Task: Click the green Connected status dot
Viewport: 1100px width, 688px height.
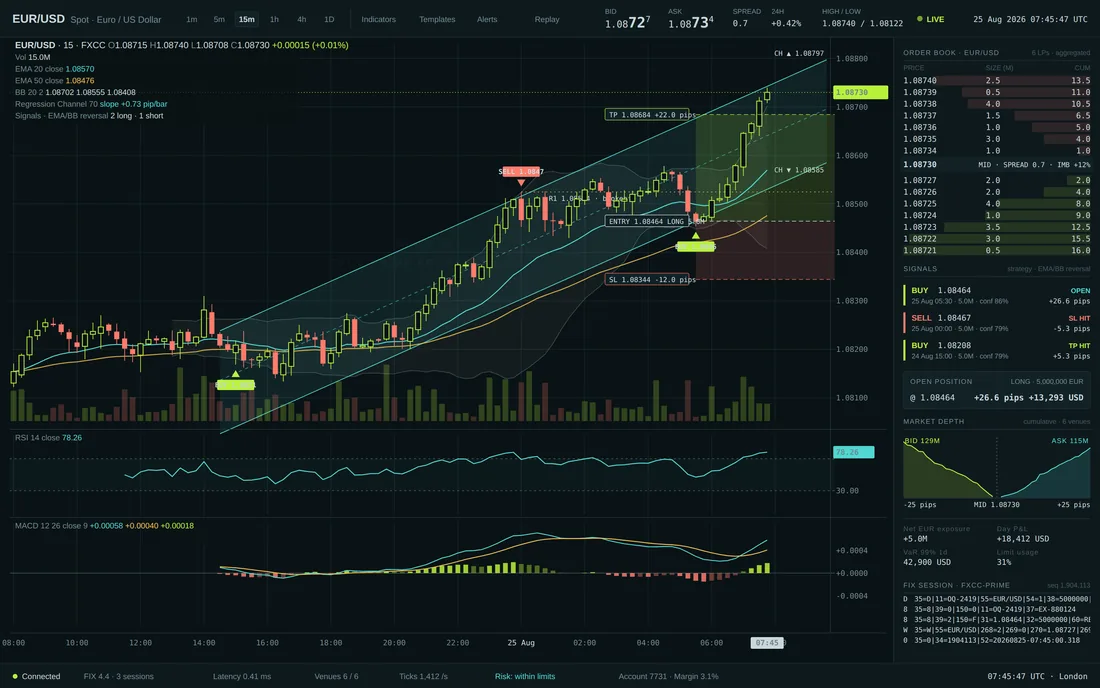Action: click(x=15, y=677)
